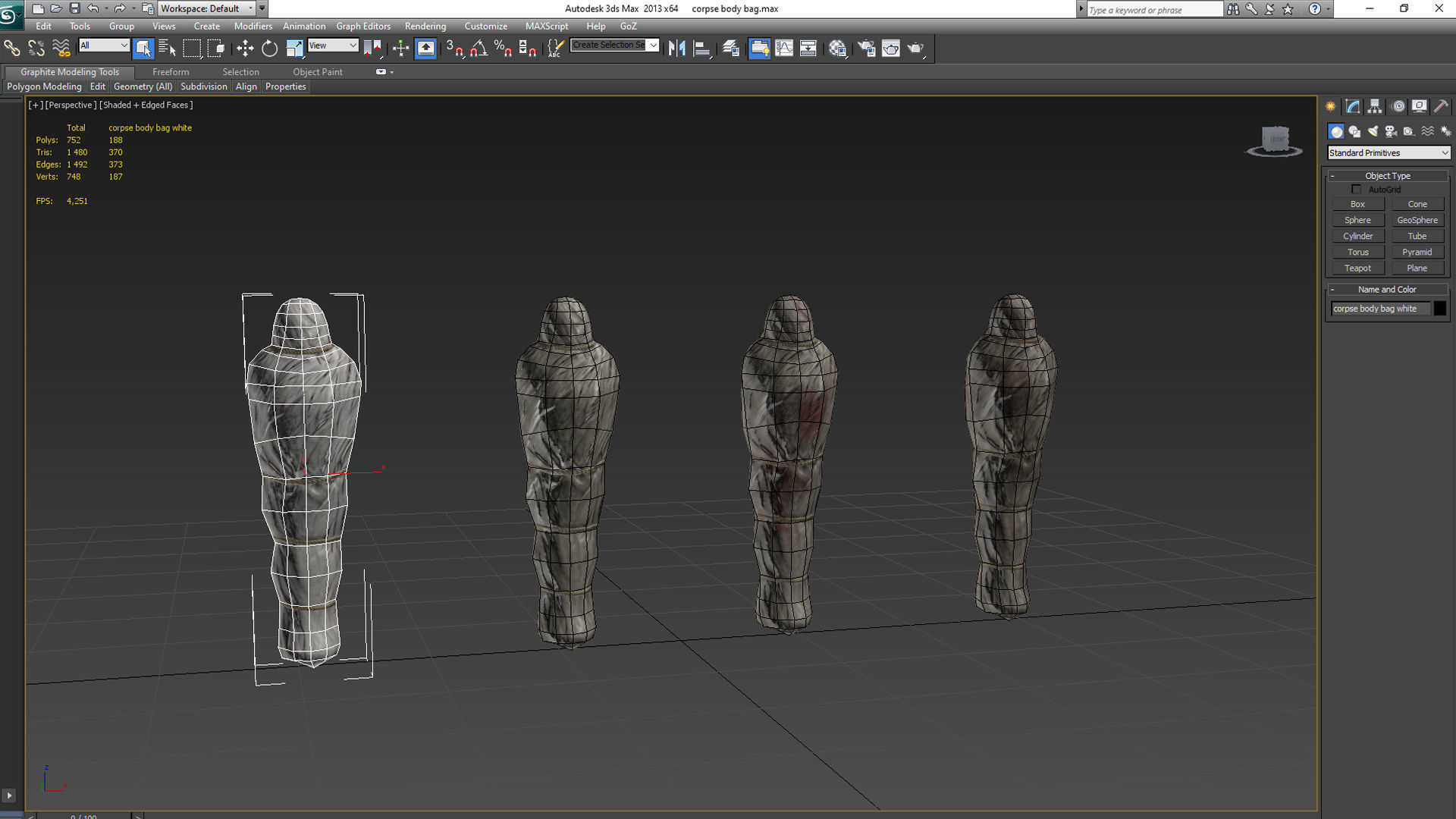The height and width of the screenshot is (819, 1456).
Task: Click the Bind to Space Warp tool
Action: point(61,49)
